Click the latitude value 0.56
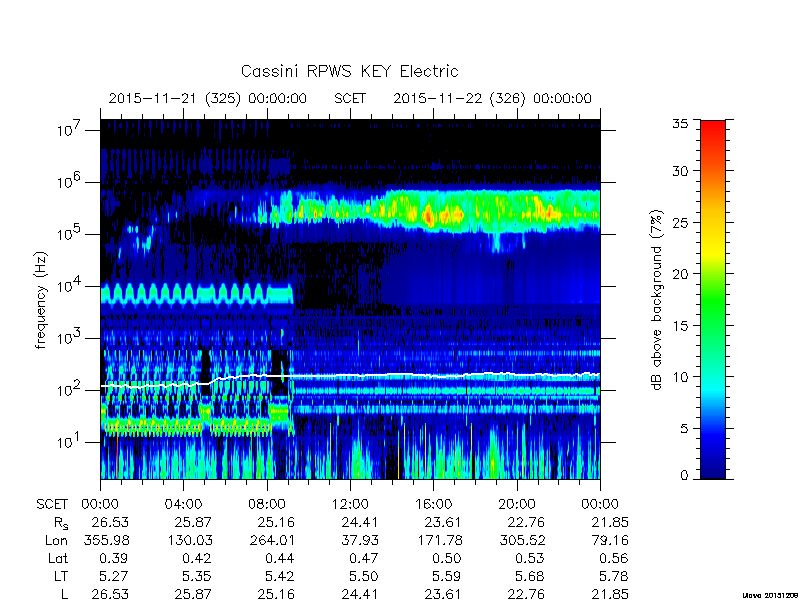 613,558
